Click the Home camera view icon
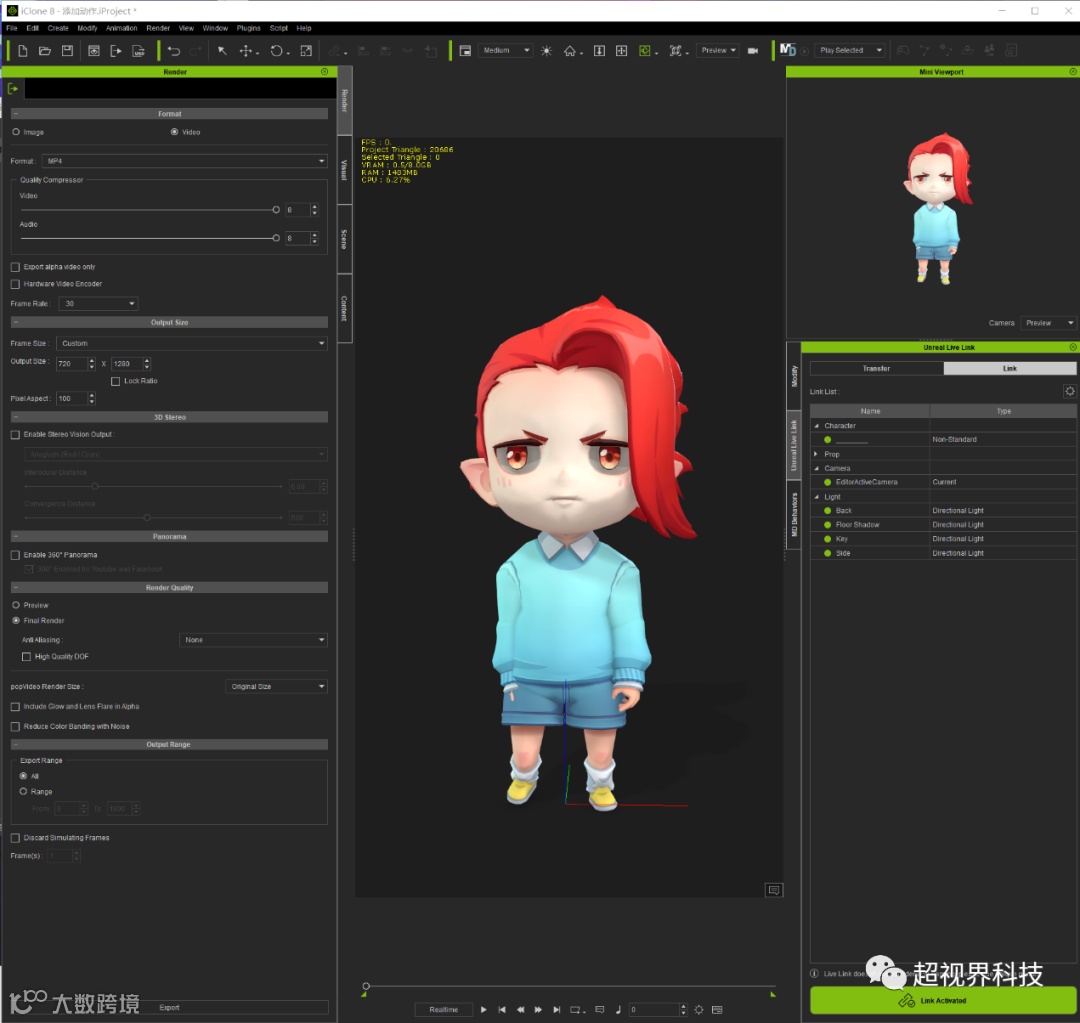The height and width of the screenshot is (1023, 1080). click(x=570, y=51)
